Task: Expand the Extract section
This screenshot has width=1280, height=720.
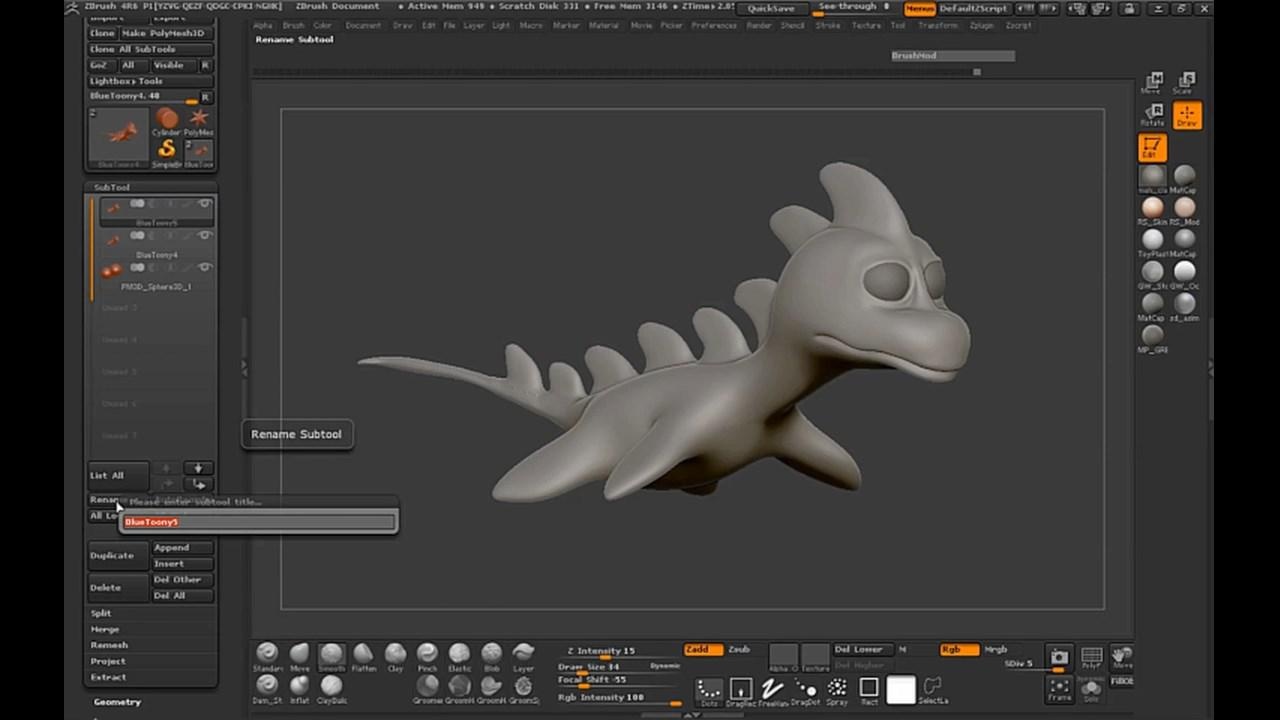Action: click(x=108, y=677)
